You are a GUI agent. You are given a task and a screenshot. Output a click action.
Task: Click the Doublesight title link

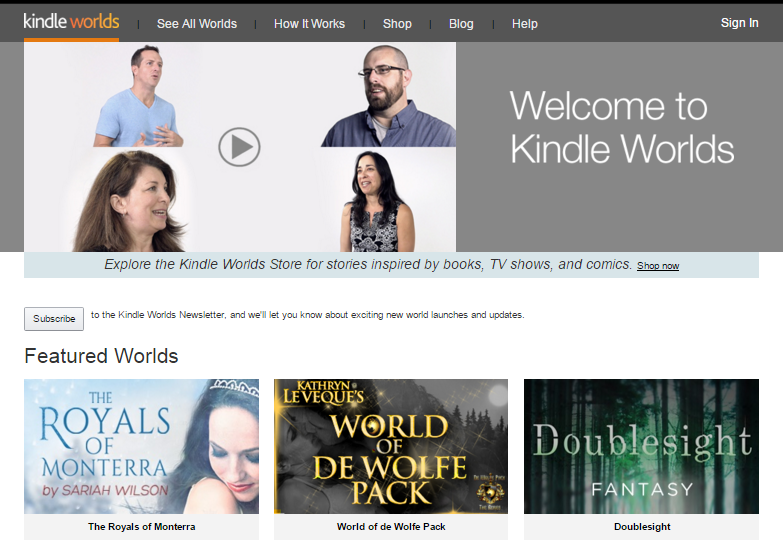click(x=642, y=527)
